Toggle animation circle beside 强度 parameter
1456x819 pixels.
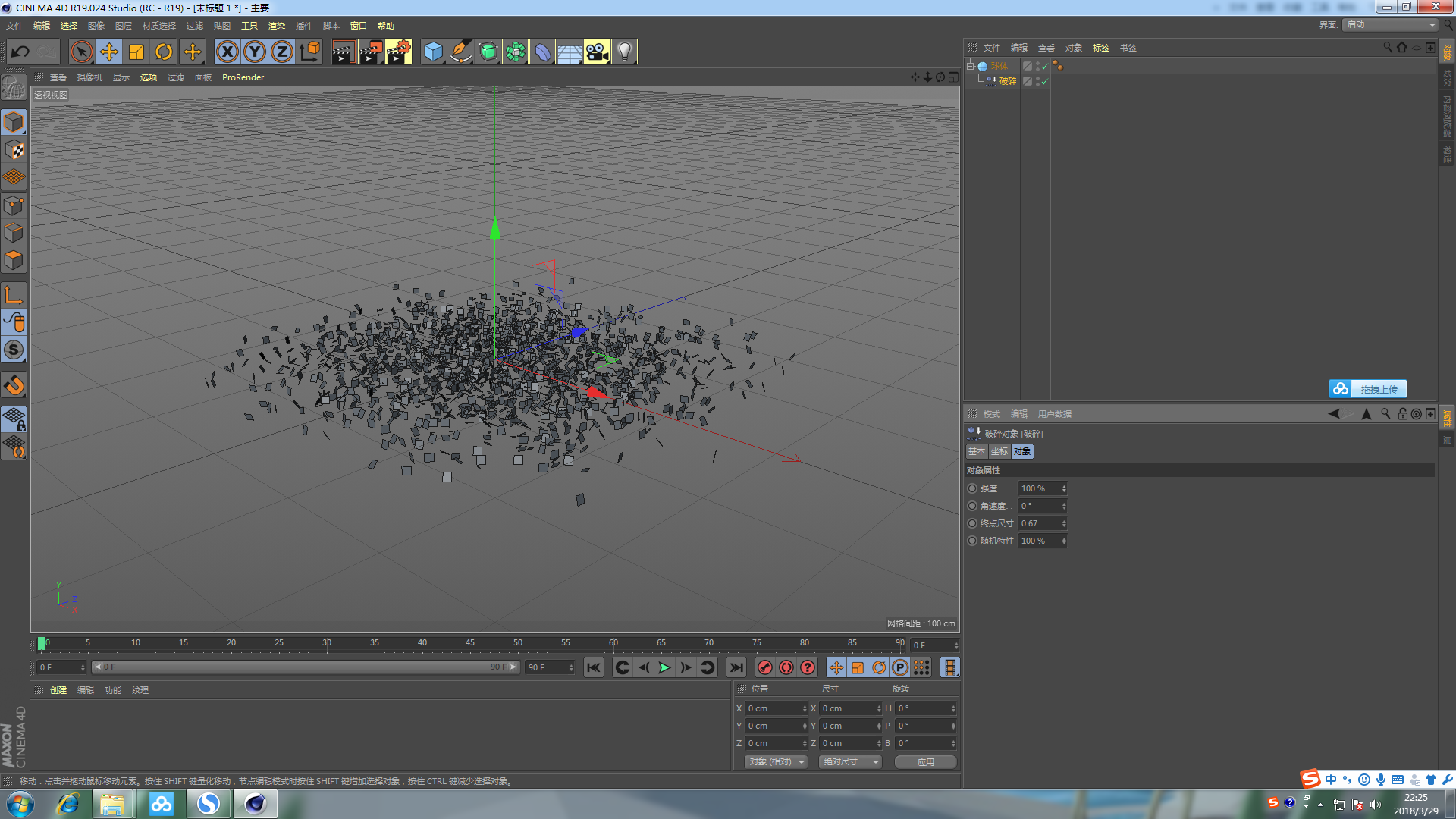[972, 488]
